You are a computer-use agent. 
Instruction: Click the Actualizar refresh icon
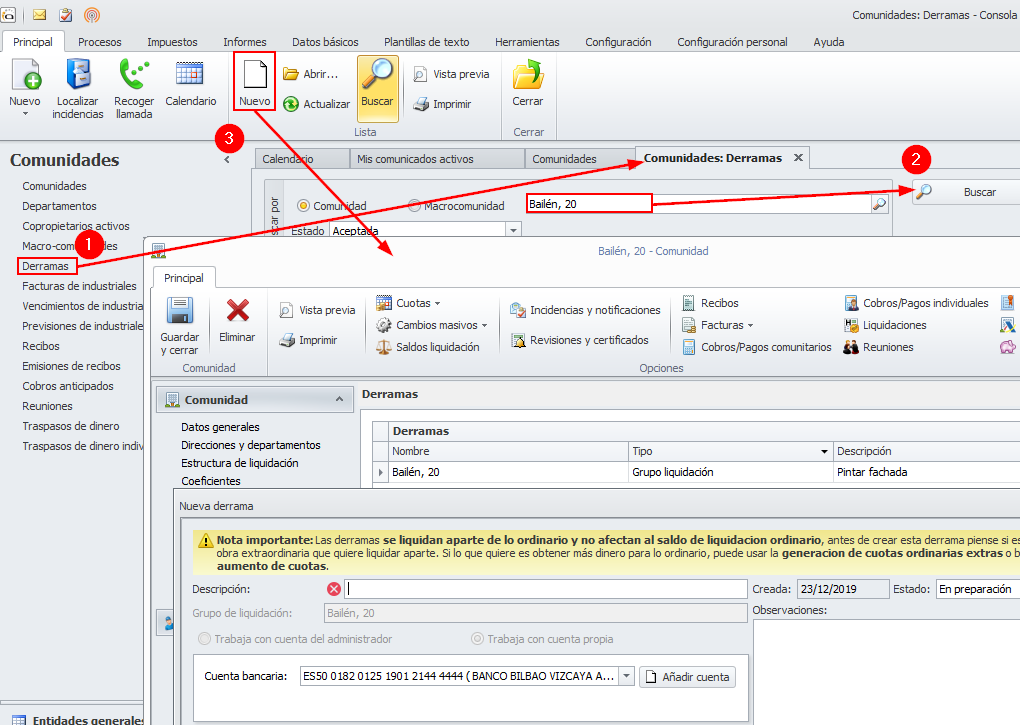[291, 104]
